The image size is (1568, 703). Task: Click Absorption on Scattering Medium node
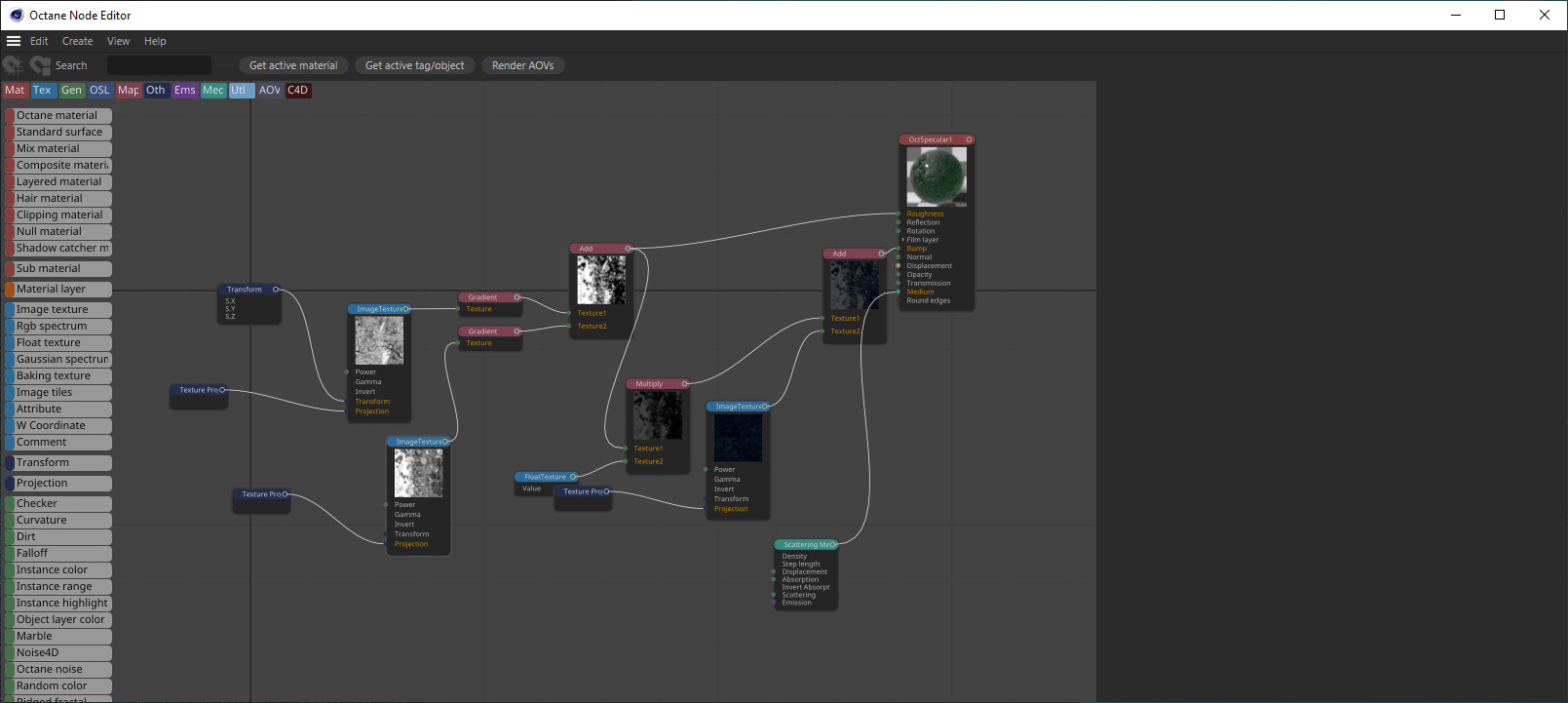[800, 579]
